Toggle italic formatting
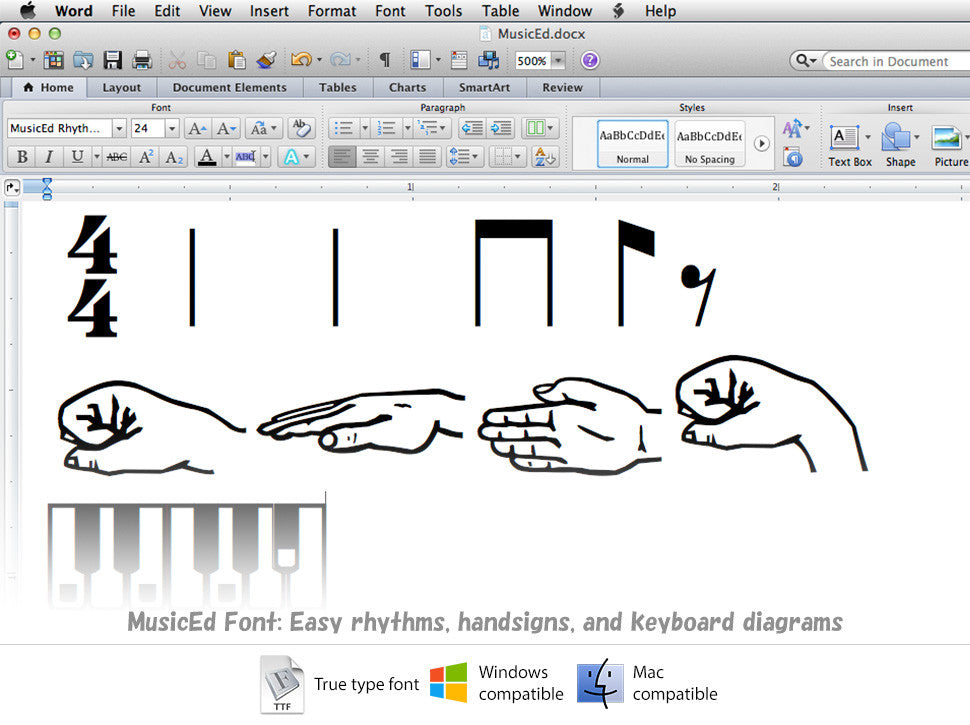 48,156
